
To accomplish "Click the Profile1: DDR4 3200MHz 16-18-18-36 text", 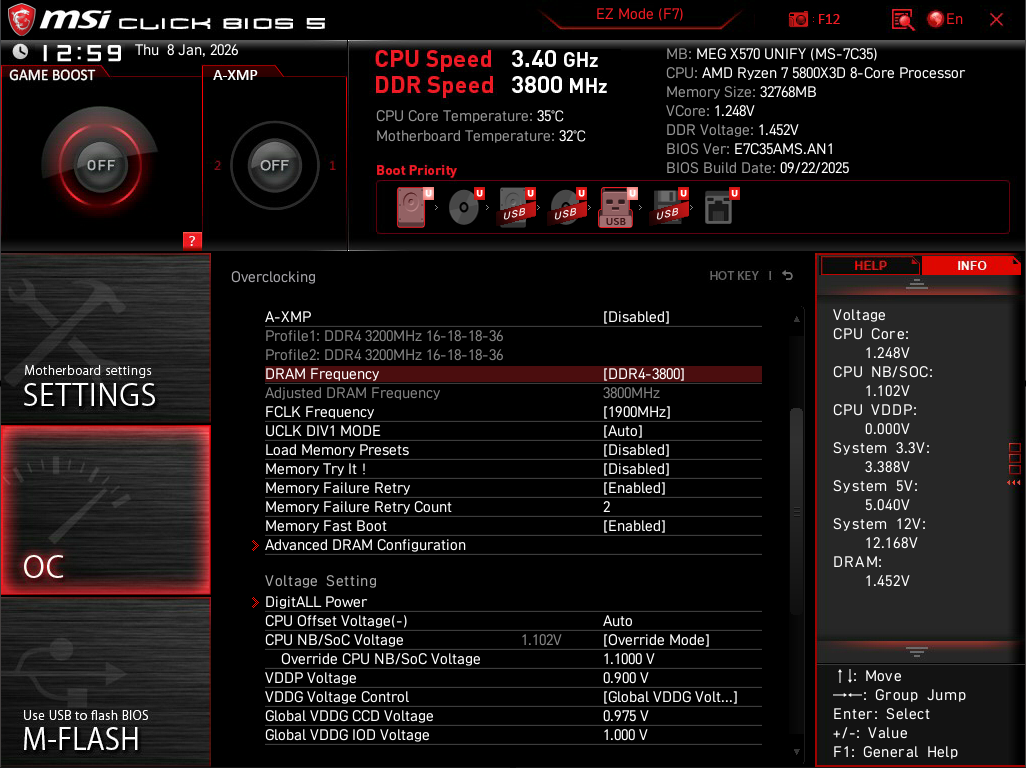I will [x=384, y=336].
